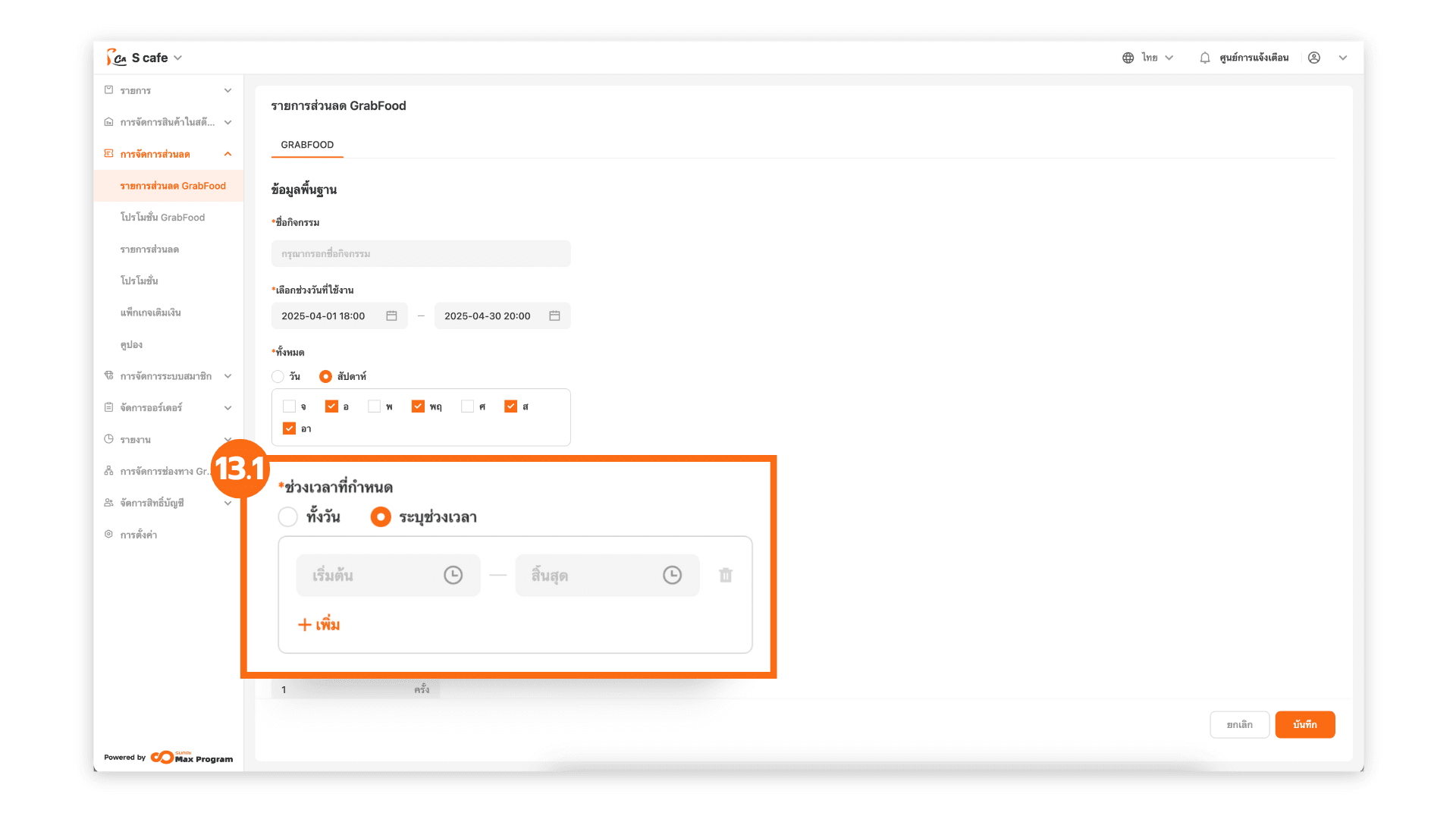Click the trash icon beside time range

click(x=726, y=576)
